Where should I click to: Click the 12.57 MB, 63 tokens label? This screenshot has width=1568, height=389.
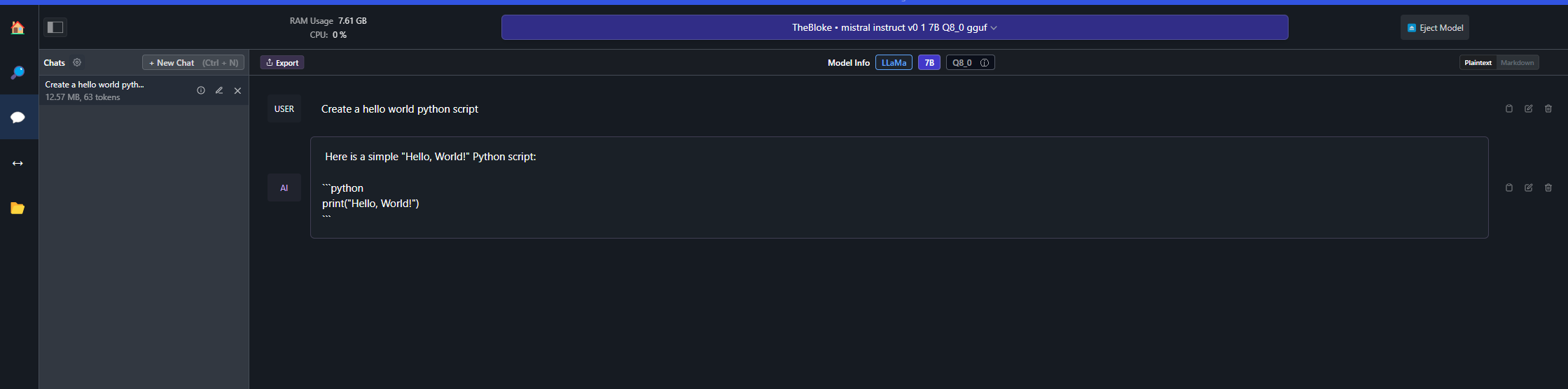coord(83,97)
